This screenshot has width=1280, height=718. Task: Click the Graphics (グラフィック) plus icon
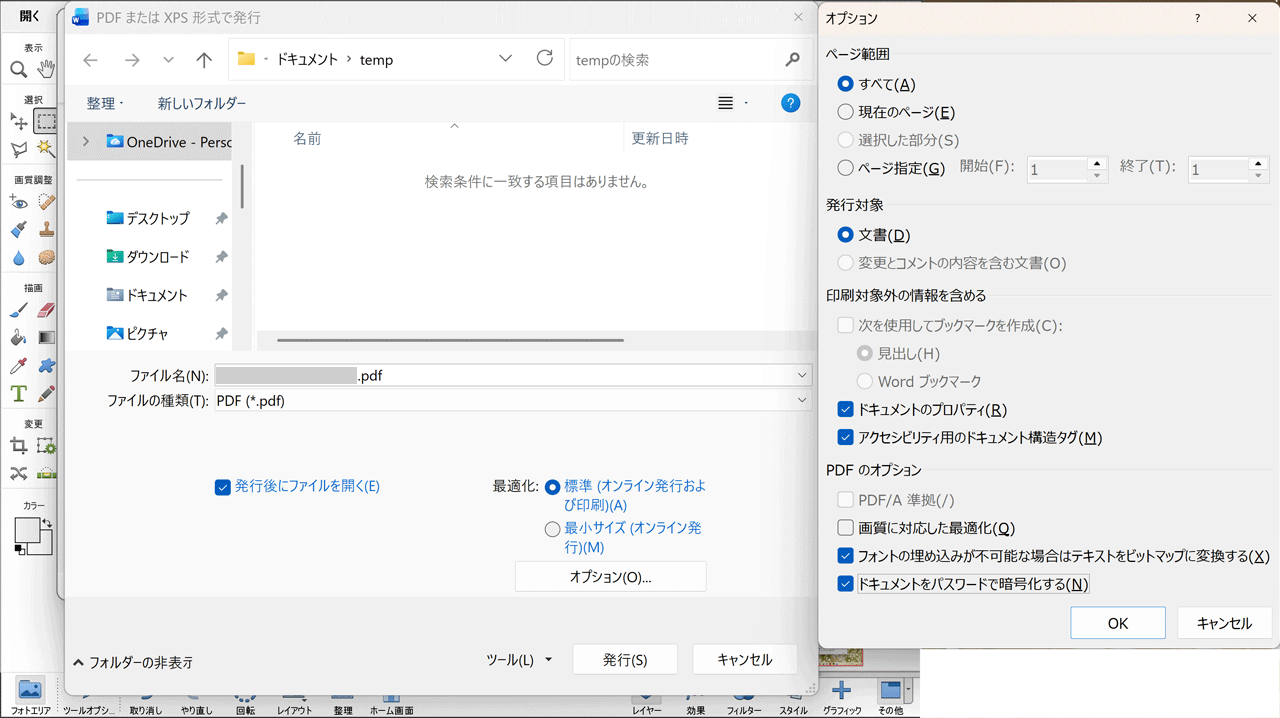click(842, 690)
